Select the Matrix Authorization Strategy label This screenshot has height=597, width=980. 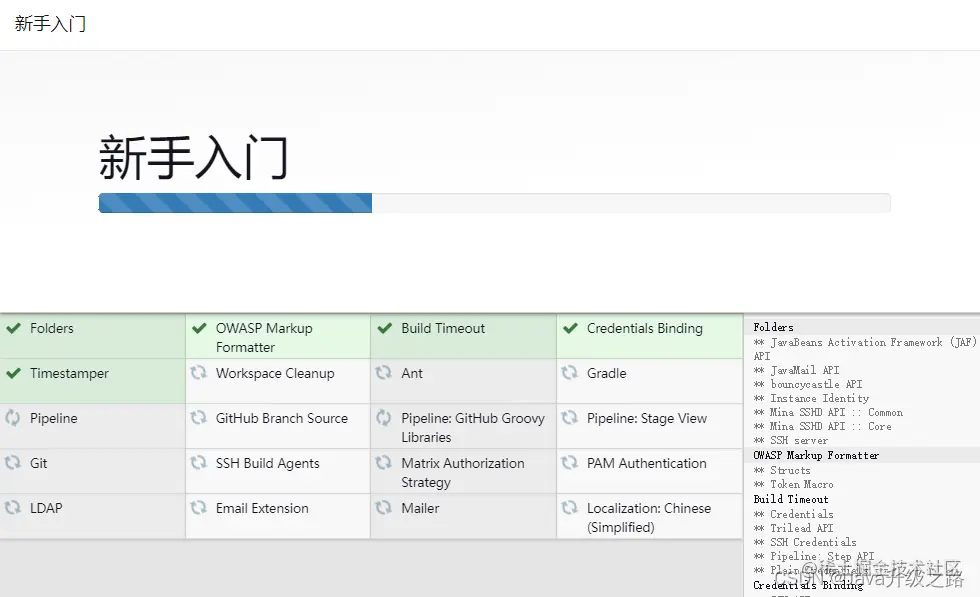point(462,473)
